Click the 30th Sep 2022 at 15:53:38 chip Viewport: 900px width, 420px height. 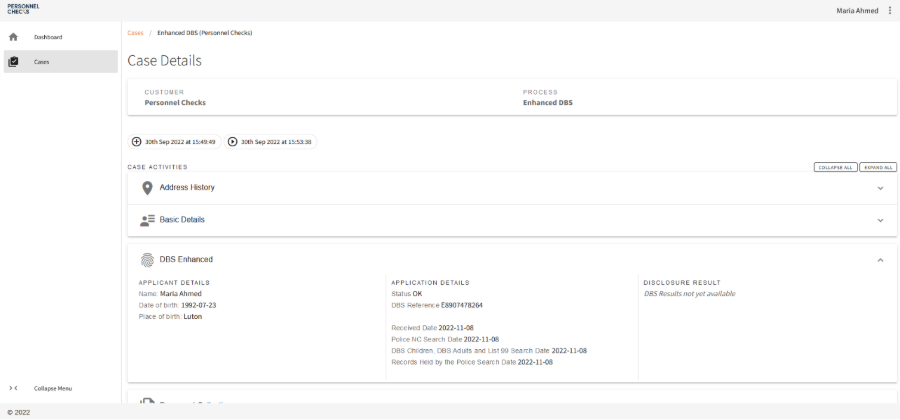pos(270,142)
